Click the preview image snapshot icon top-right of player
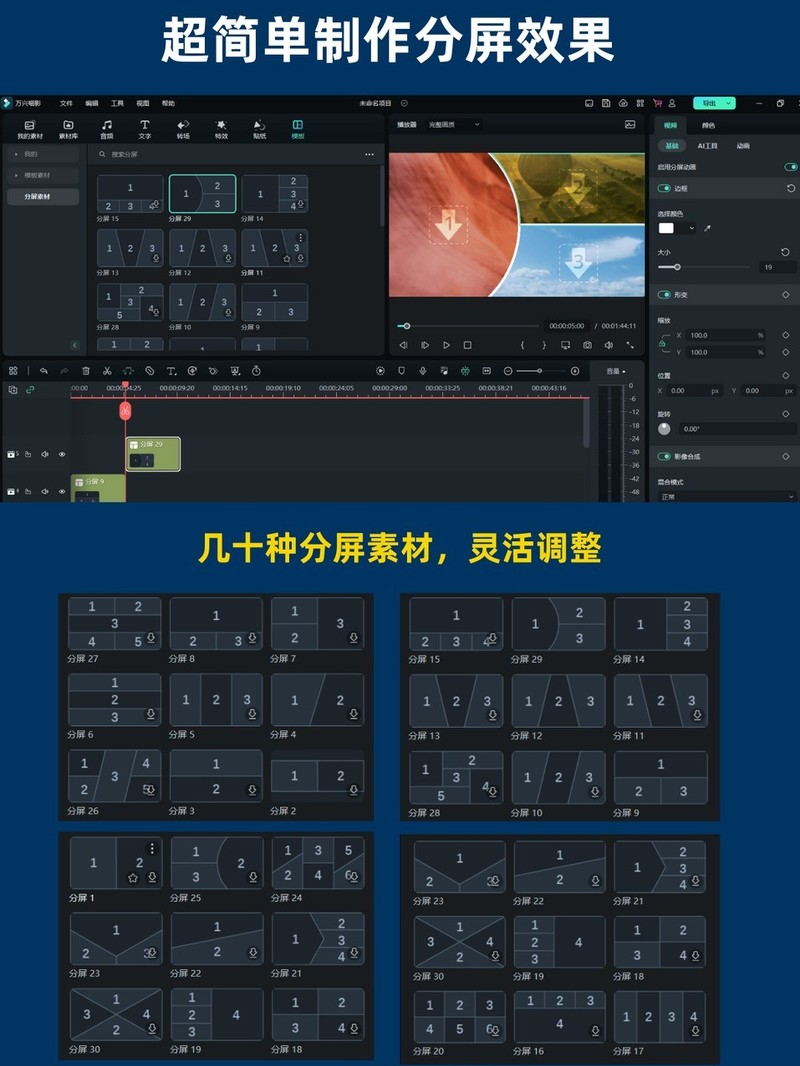800x1066 pixels. pos(630,124)
